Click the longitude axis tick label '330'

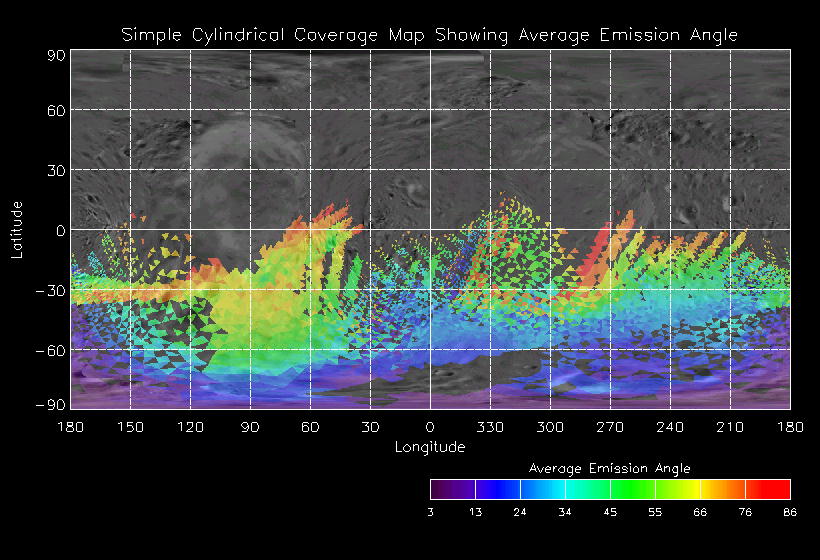pos(490,427)
